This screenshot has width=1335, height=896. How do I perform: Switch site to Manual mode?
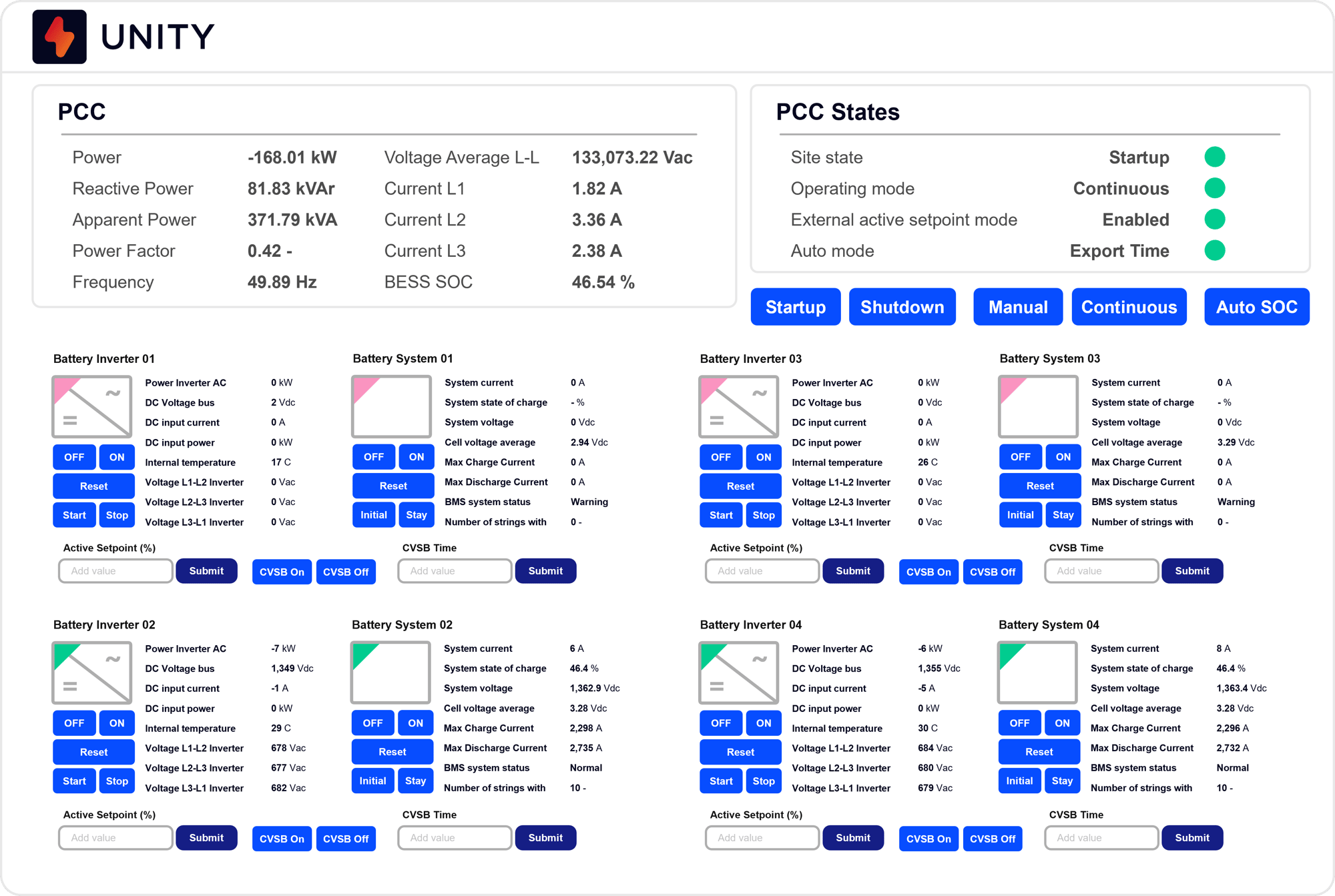pos(1018,307)
